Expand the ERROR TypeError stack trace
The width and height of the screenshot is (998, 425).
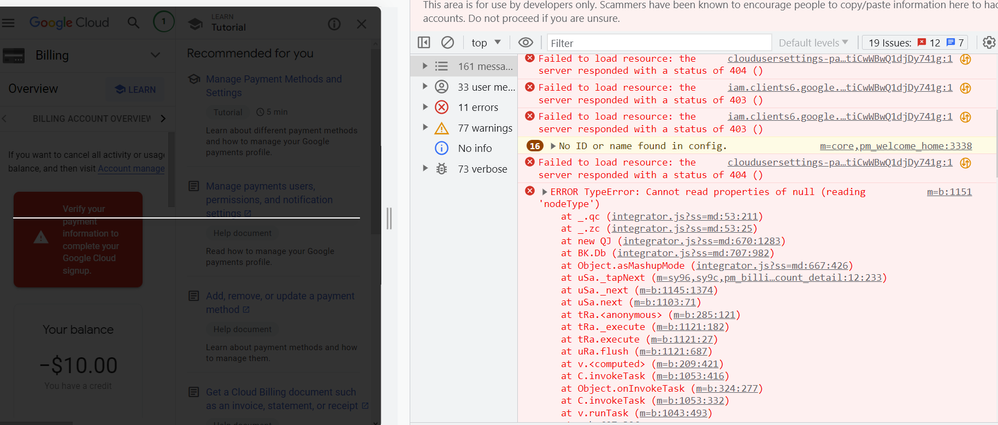click(545, 192)
